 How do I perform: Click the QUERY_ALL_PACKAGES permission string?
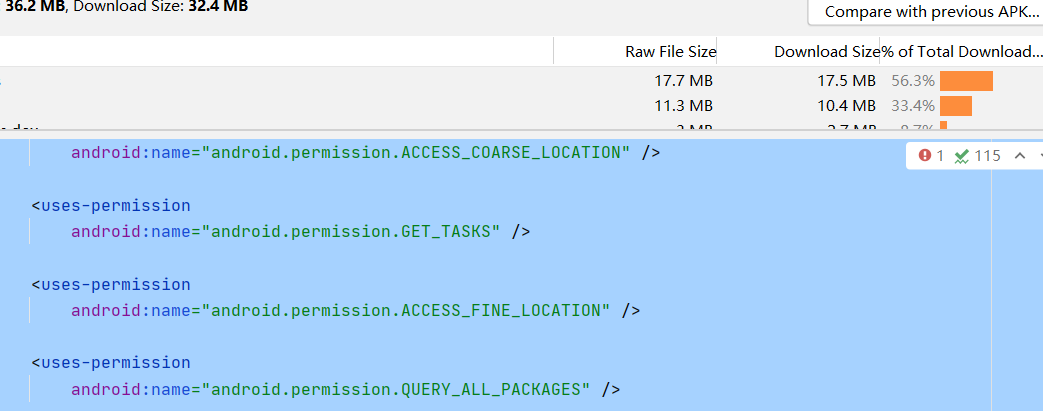pos(397,388)
